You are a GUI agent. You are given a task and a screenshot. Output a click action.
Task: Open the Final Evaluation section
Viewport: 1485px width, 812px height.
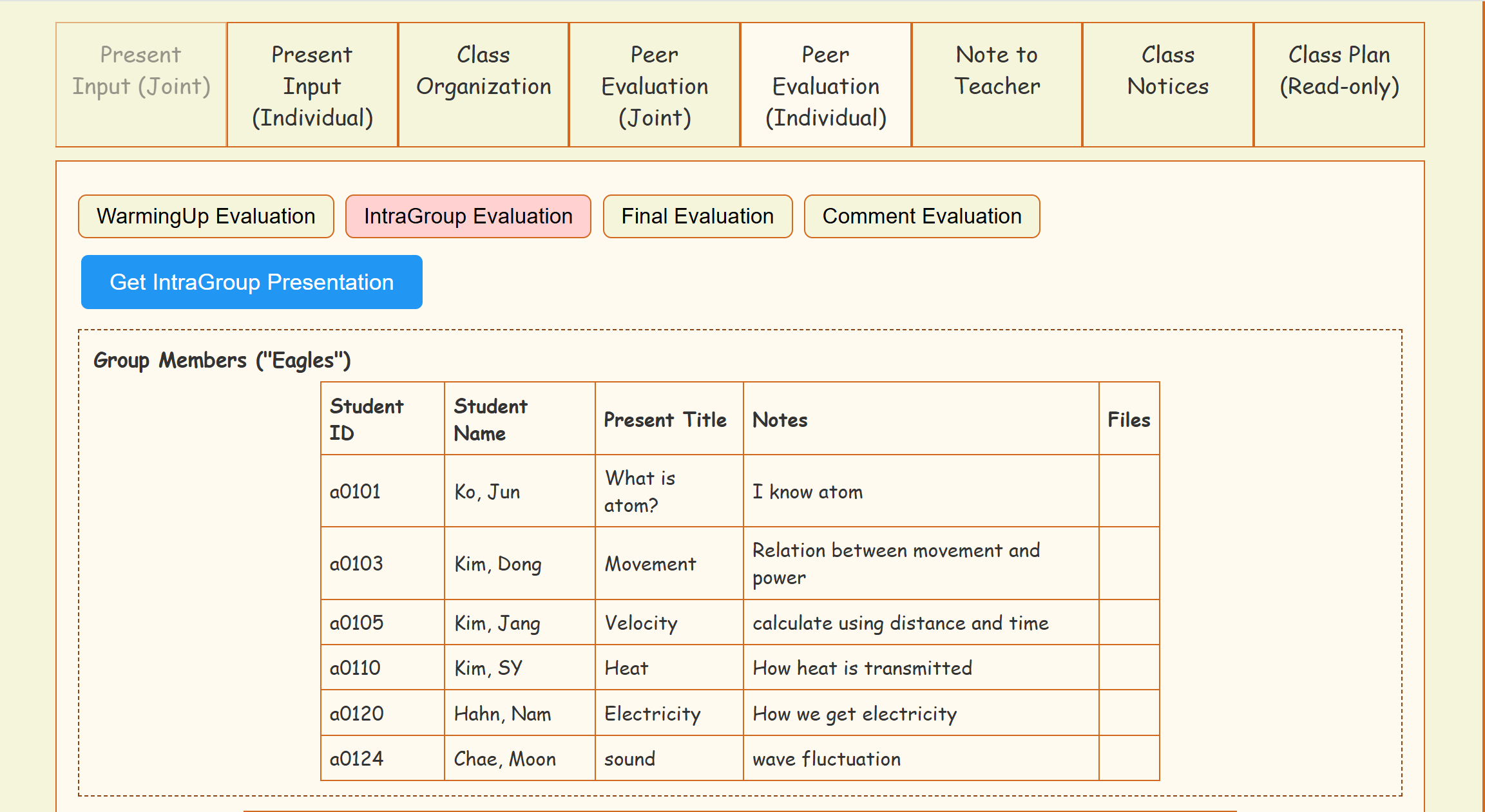[697, 216]
